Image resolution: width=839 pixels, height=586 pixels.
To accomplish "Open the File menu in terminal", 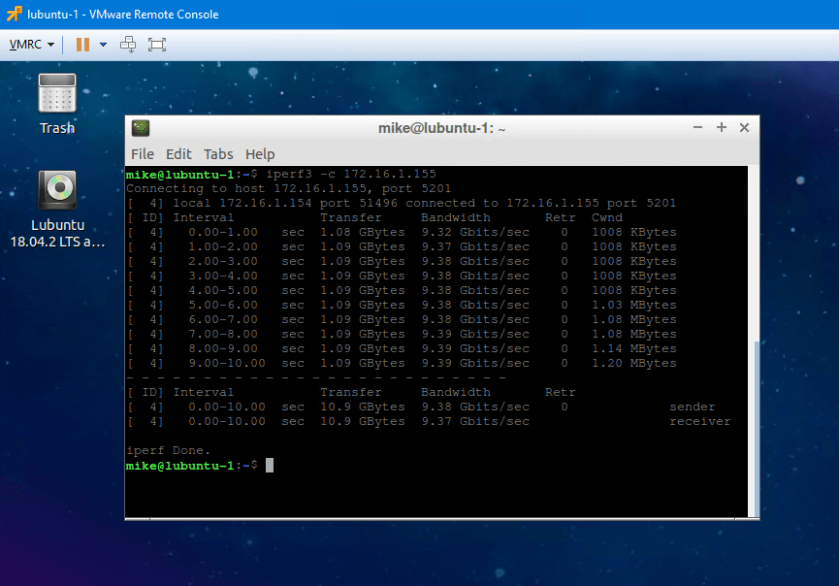I will tap(142, 154).
